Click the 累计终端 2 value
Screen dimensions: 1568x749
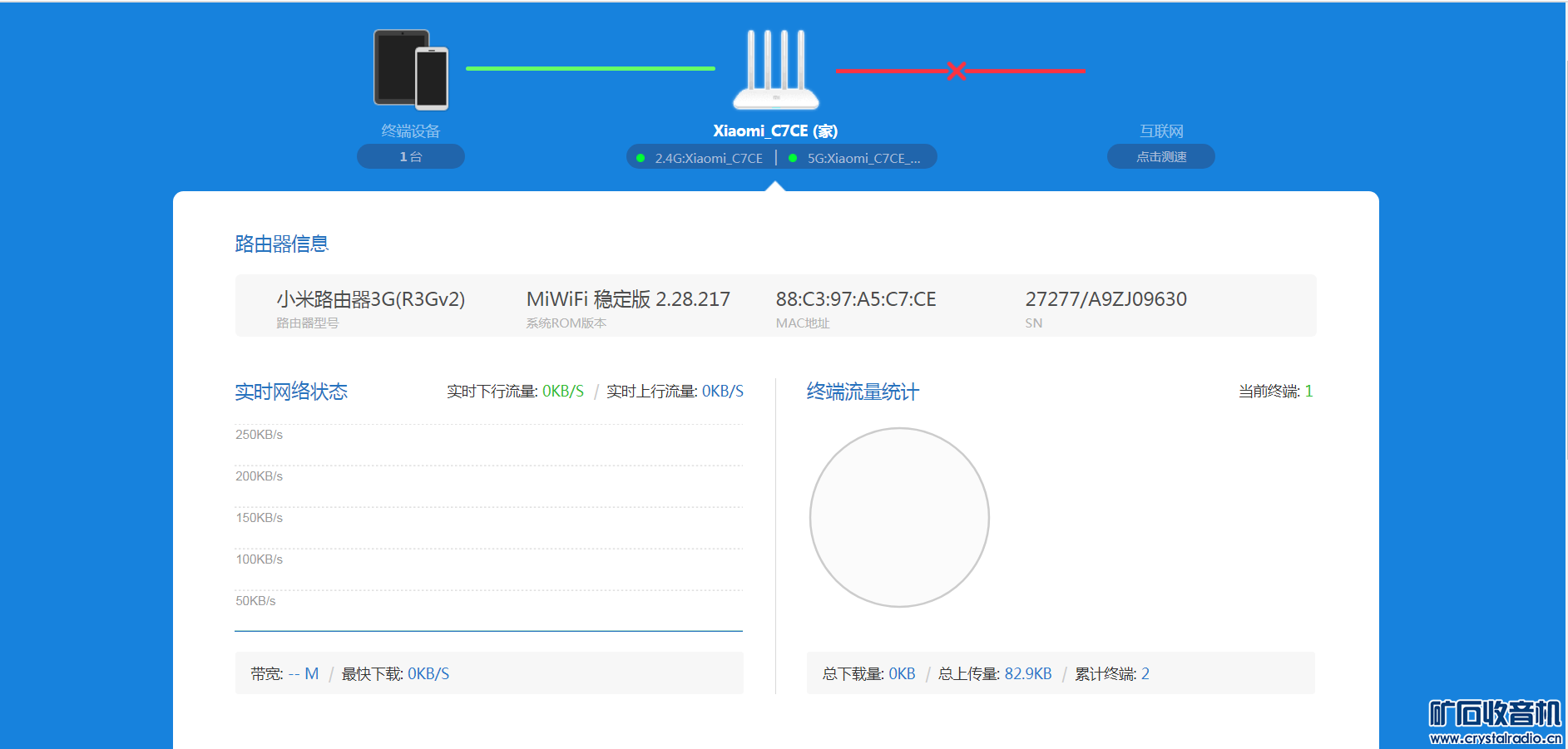point(1145,674)
